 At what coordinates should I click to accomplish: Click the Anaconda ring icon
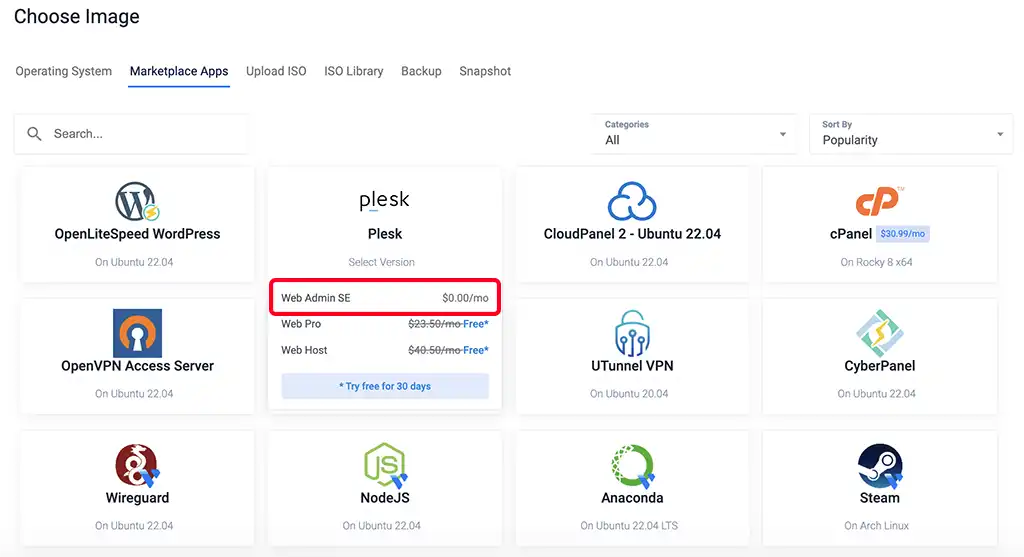632,465
